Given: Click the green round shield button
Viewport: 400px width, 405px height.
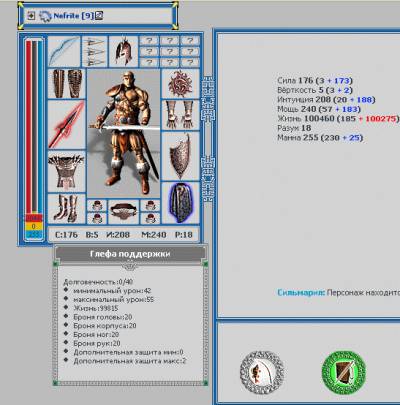Looking at the screenshot, I should [344, 372].
